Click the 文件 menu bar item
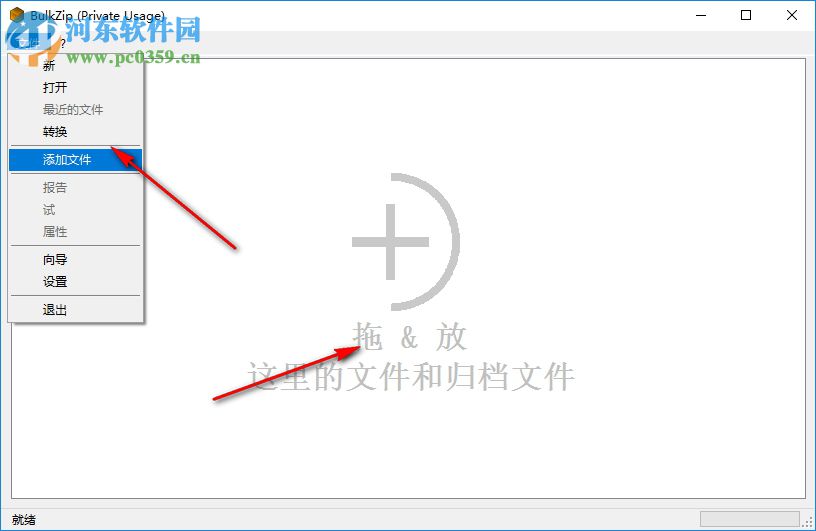Image resolution: width=816 pixels, height=531 pixels. coord(29,43)
